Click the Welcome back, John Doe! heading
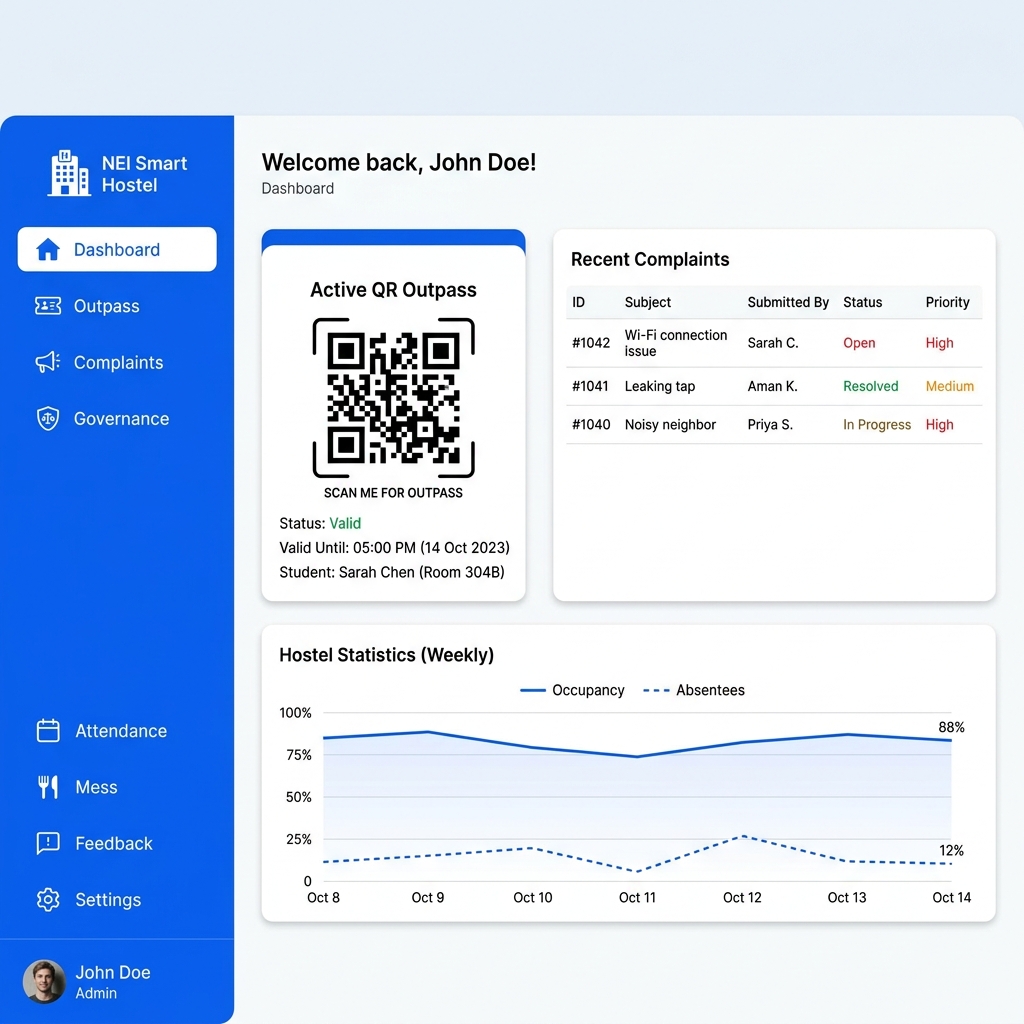This screenshot has width=1024, height=1024. tap(398, 162)
